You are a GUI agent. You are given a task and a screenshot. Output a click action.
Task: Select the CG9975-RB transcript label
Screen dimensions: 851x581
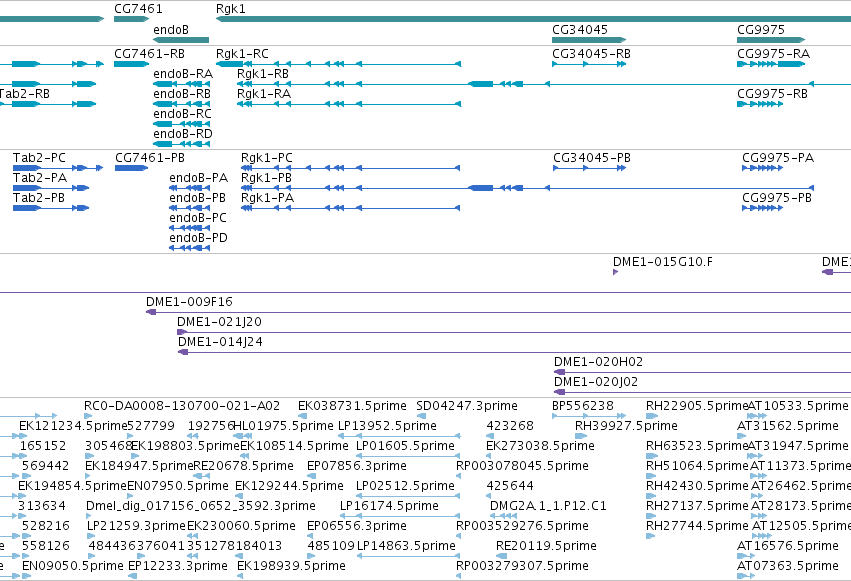772,94
